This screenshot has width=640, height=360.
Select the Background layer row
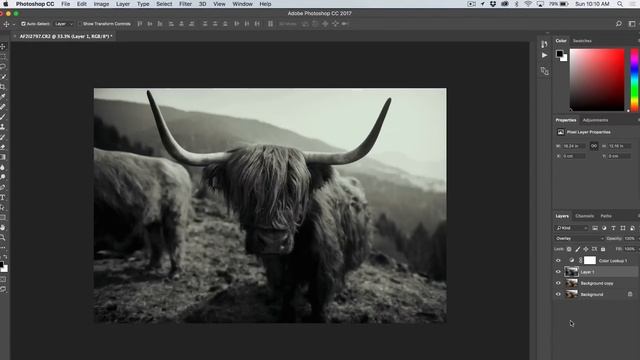point(596,294)
